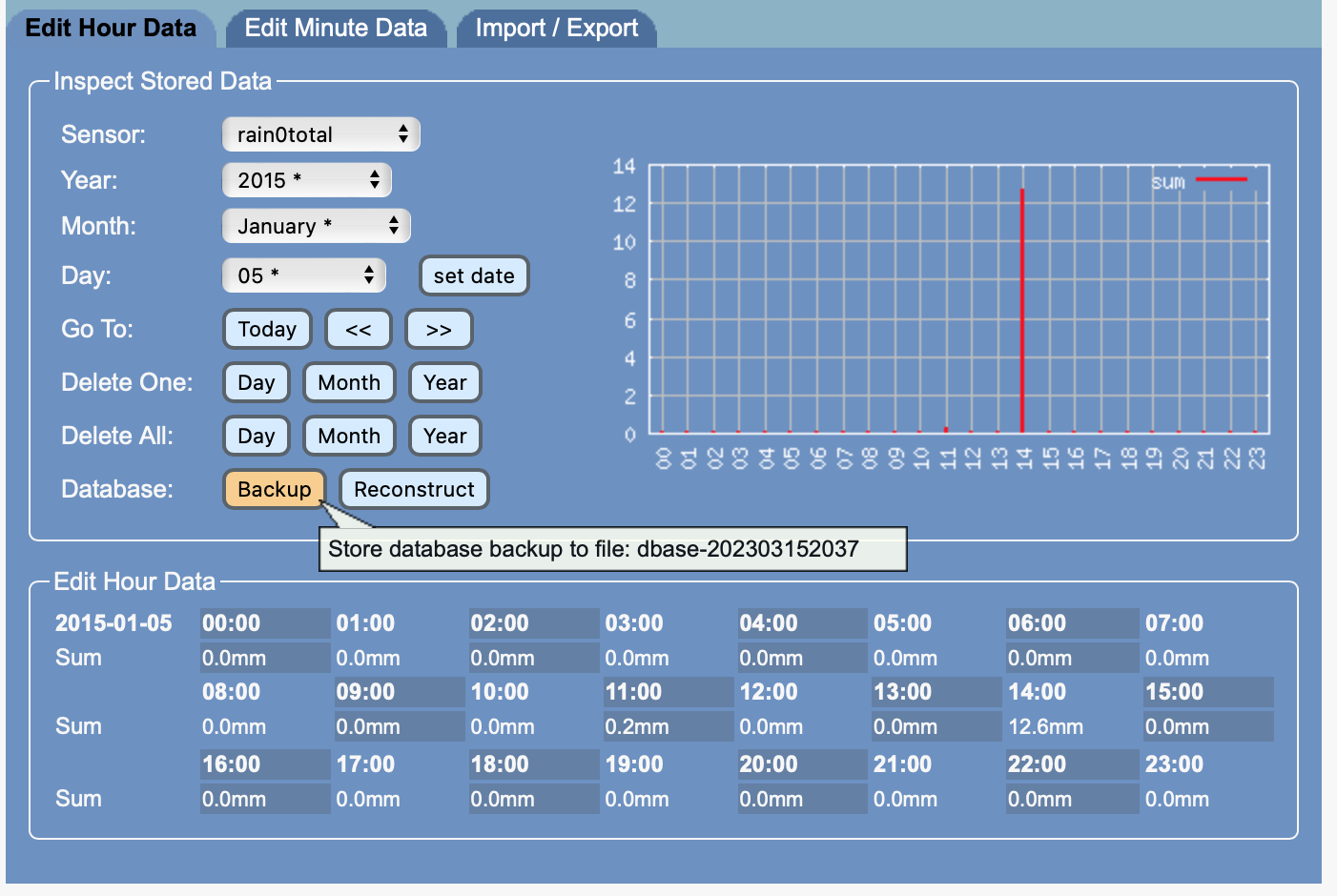
Task: Edit the 03:00 Sum value
Action: [x=668, y=658]
